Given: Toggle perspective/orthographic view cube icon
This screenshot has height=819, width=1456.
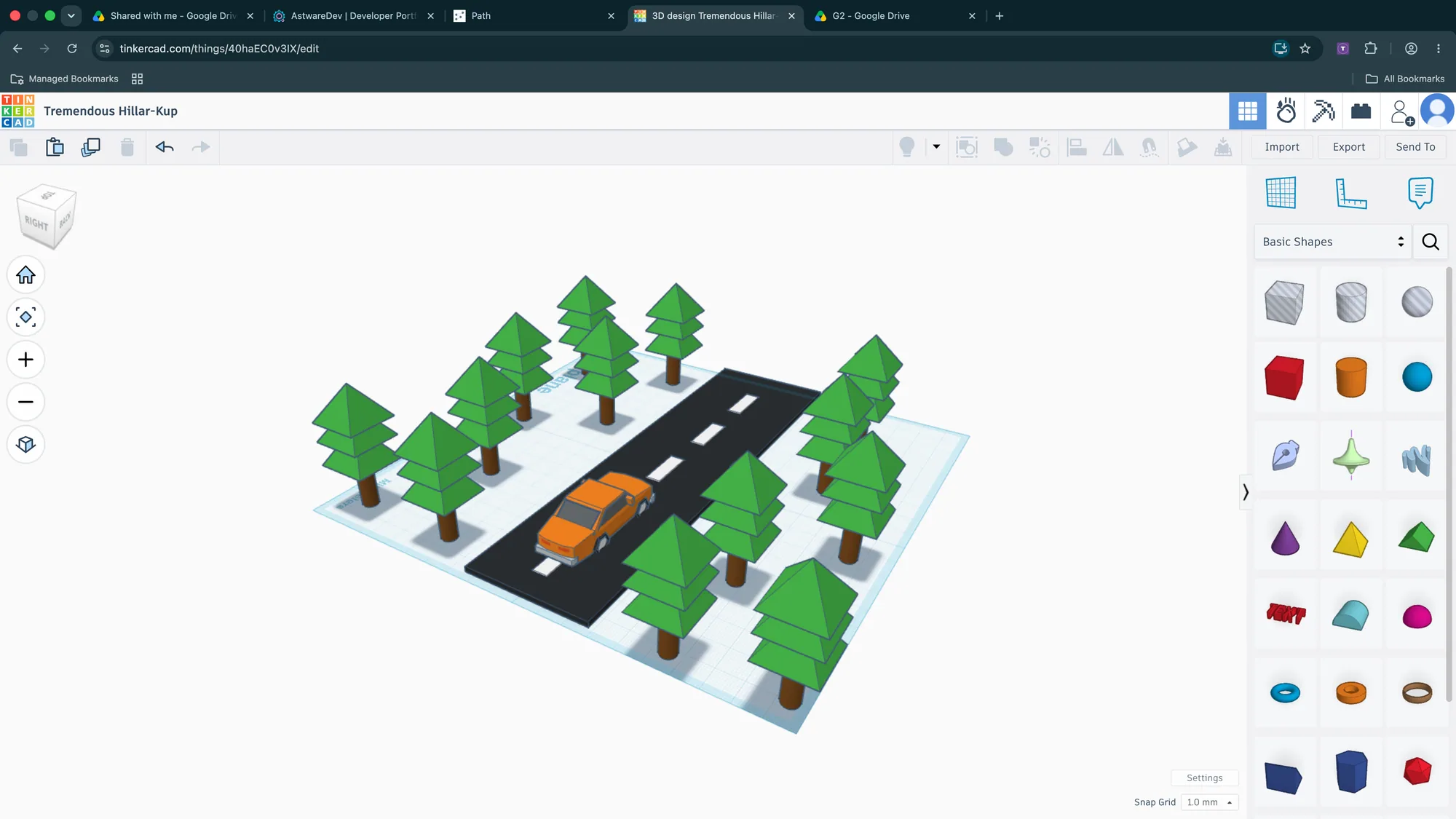Looking at the screenshot, I should click(x=25, y=444).
